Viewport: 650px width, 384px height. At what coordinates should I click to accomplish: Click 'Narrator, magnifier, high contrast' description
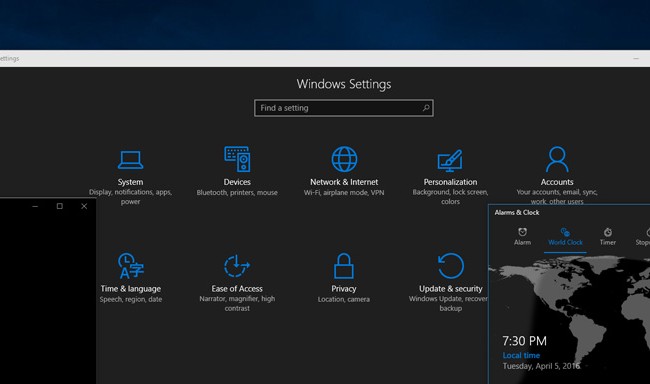(x=237, y=303)
